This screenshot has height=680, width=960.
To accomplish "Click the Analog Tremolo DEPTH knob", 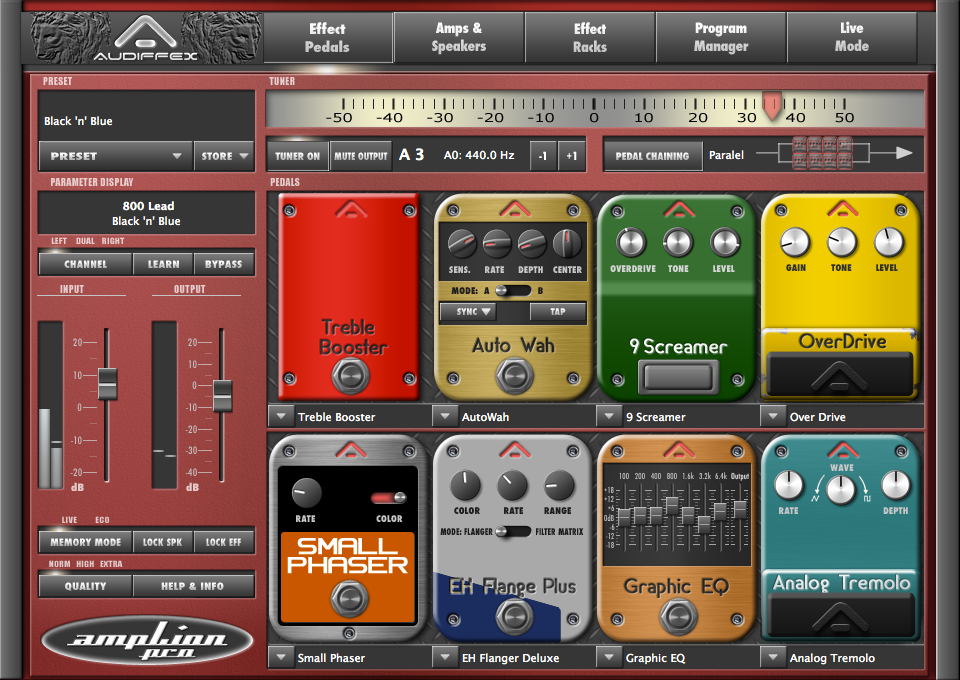I will click(895, 486).
